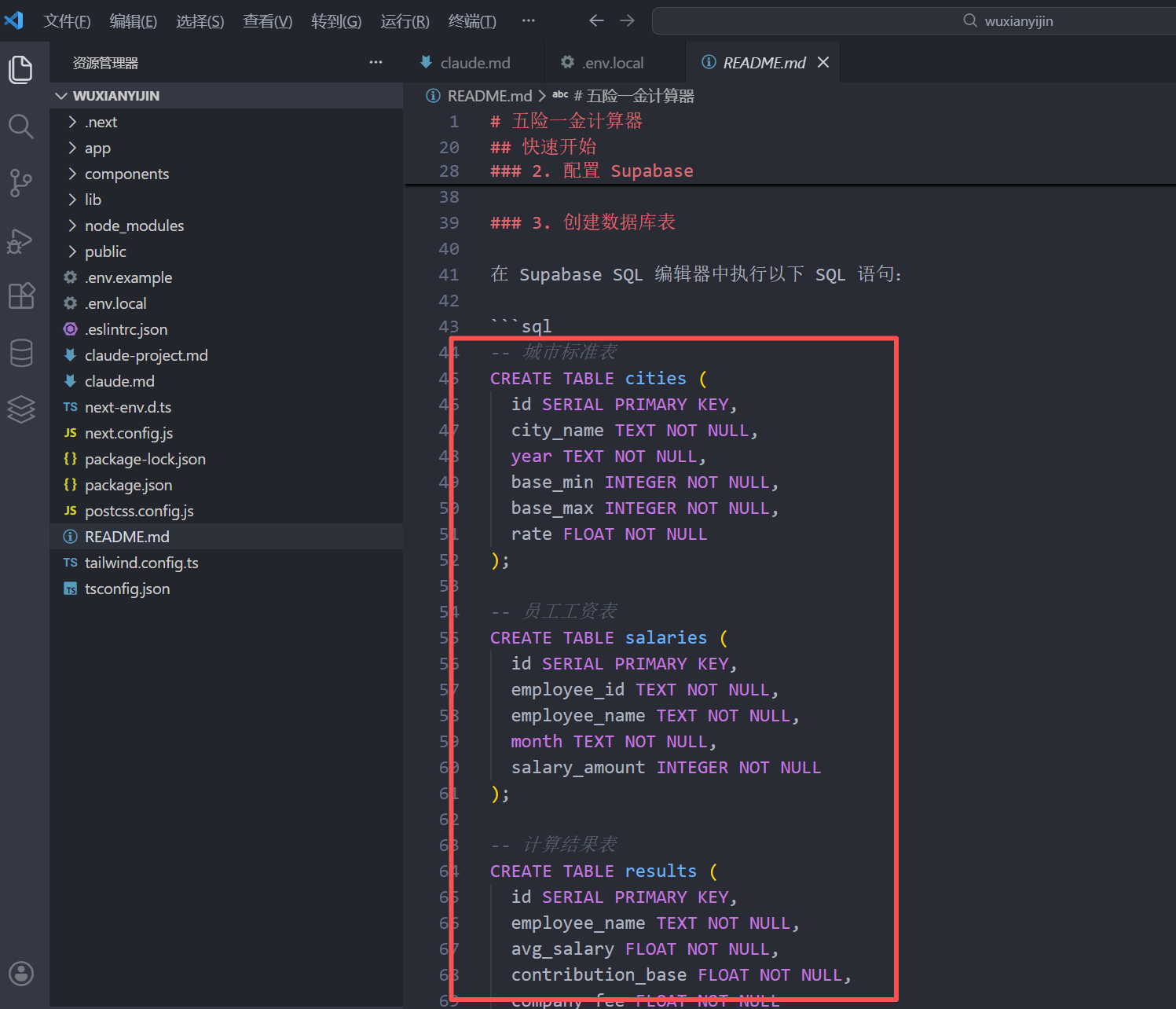Open the 转到(G) menu
The image size is (1176, 1009).
[336, 21]
